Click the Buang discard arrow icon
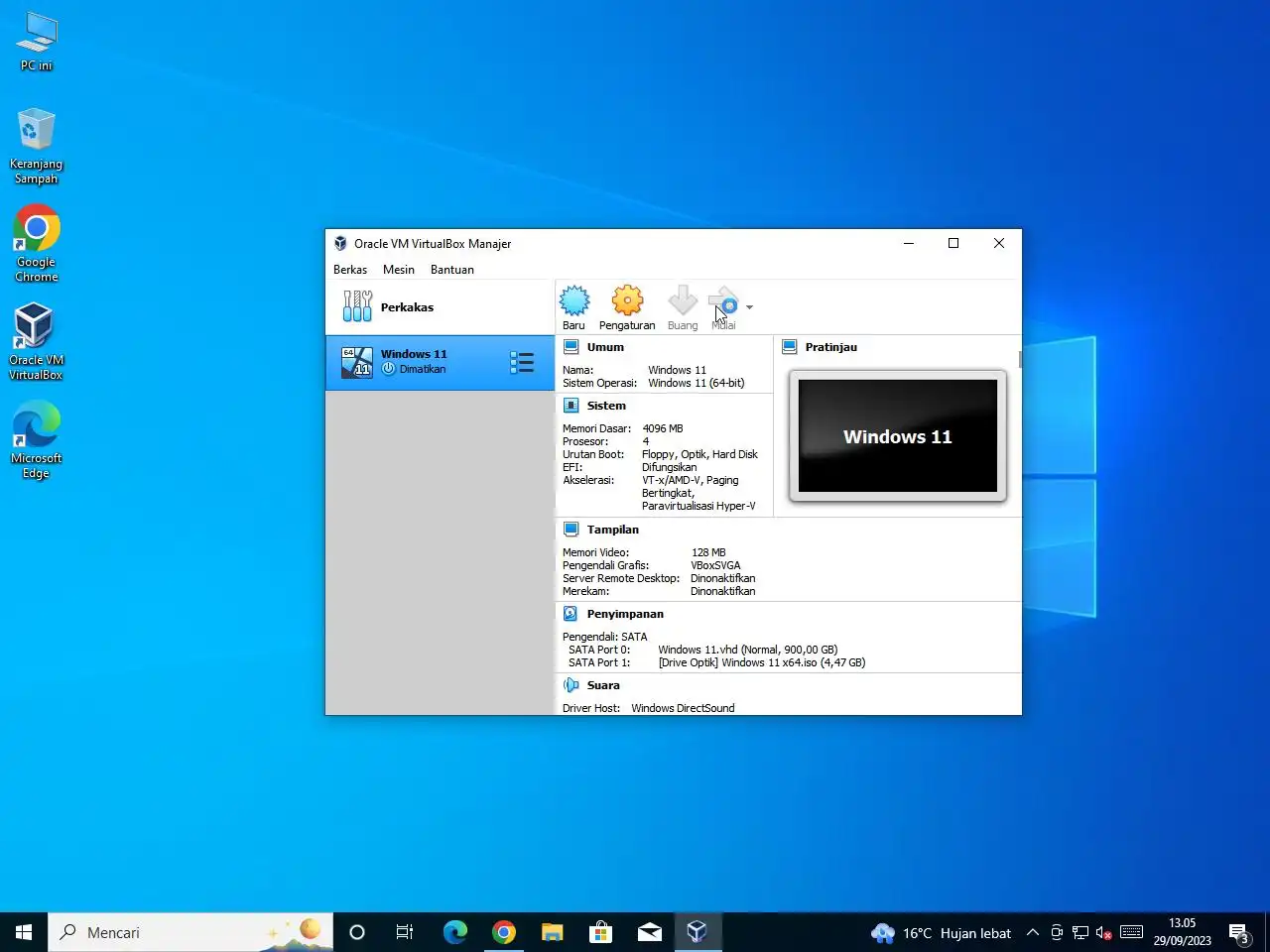This screenshot has width=1270, height=952. pyautogui.click(x=683, y=300)
